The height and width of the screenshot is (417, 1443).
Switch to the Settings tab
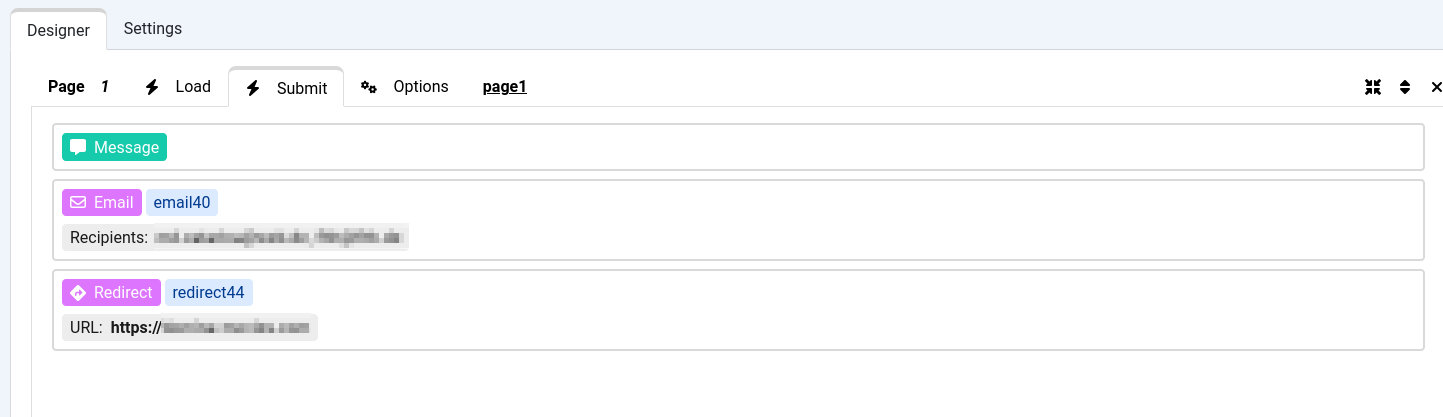[153, 28]
